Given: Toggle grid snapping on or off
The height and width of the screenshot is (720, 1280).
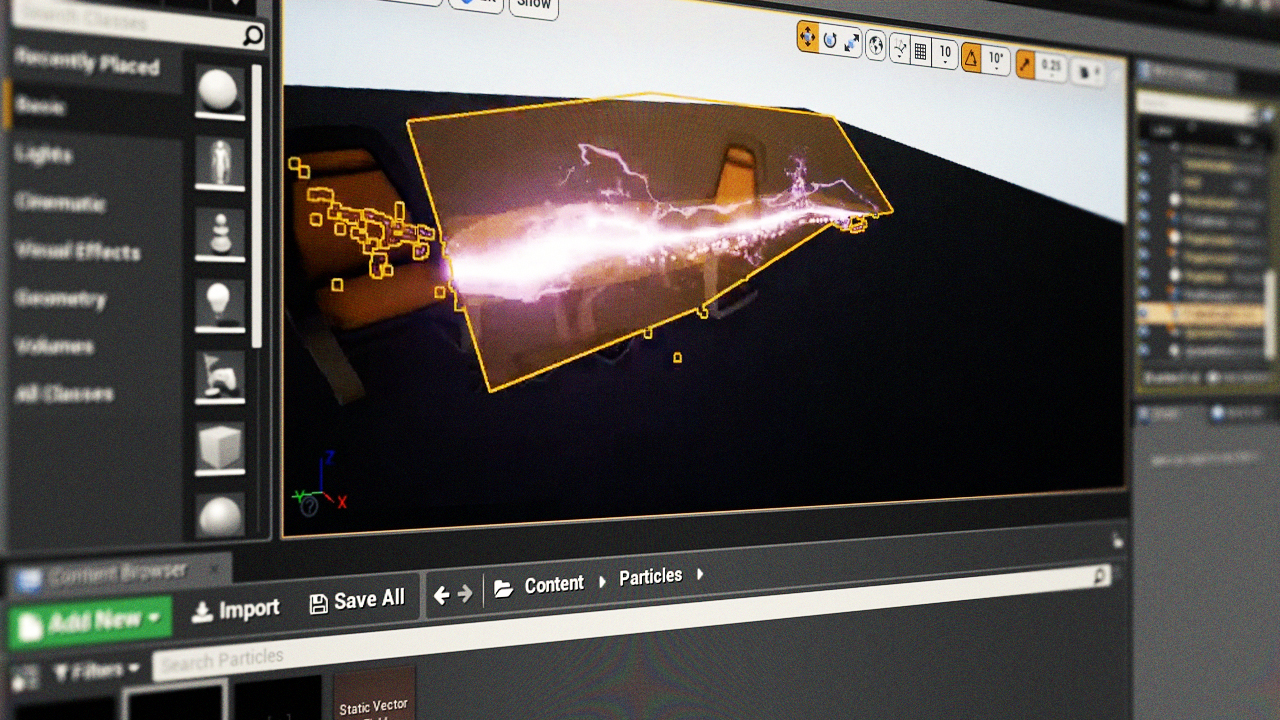Looking at the screenshot, I should click(x=921, y=52).
